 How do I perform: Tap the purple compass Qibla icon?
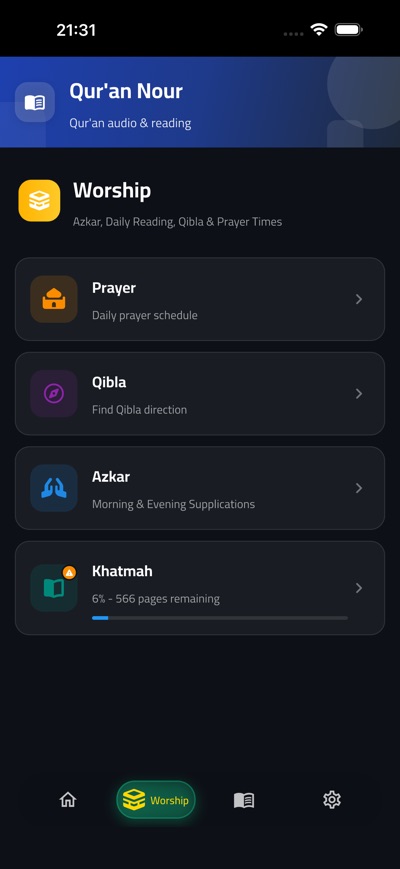(54, 393)
